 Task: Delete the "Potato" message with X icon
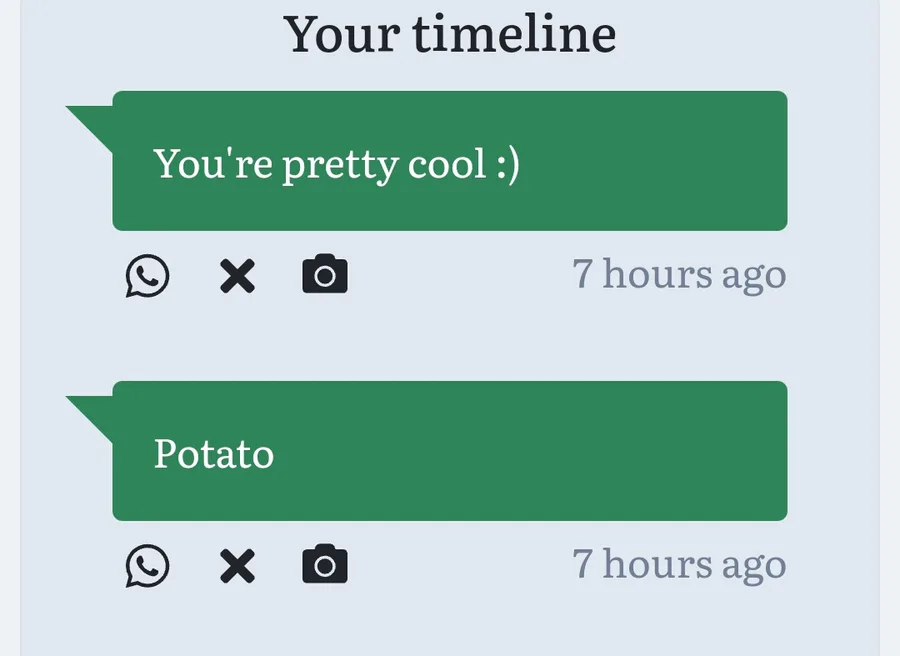[237, 566]
